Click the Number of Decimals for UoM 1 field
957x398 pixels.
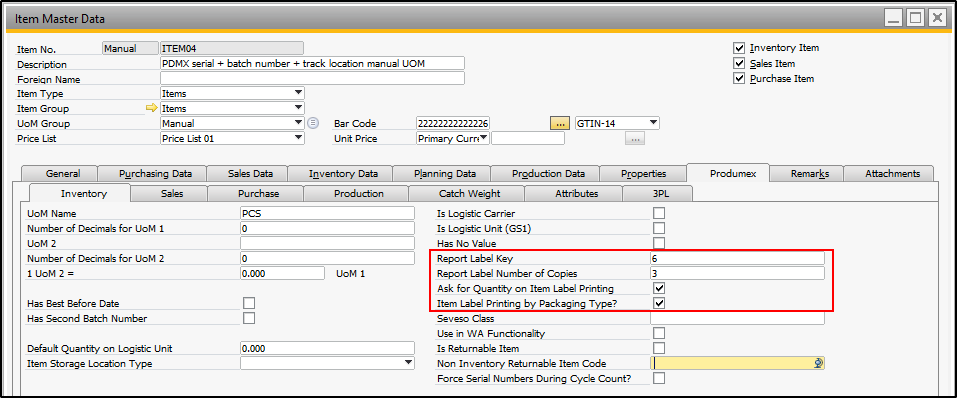(x=327, y=228)
